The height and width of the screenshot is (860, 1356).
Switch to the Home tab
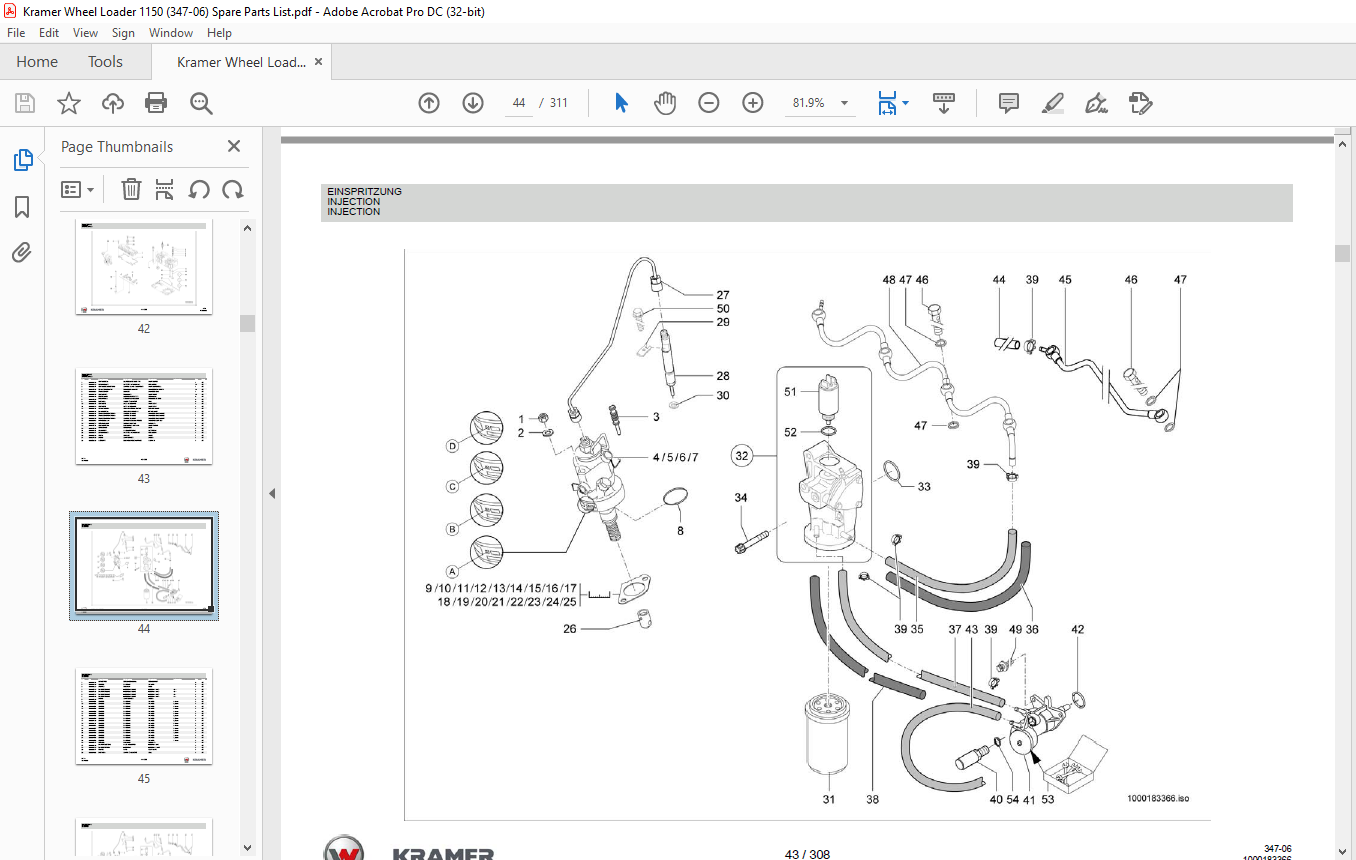[x=37, y=62]
